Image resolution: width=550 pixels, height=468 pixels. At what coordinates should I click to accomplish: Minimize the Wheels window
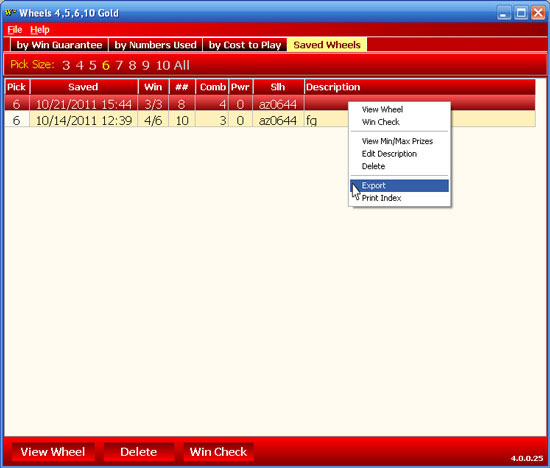504,13
